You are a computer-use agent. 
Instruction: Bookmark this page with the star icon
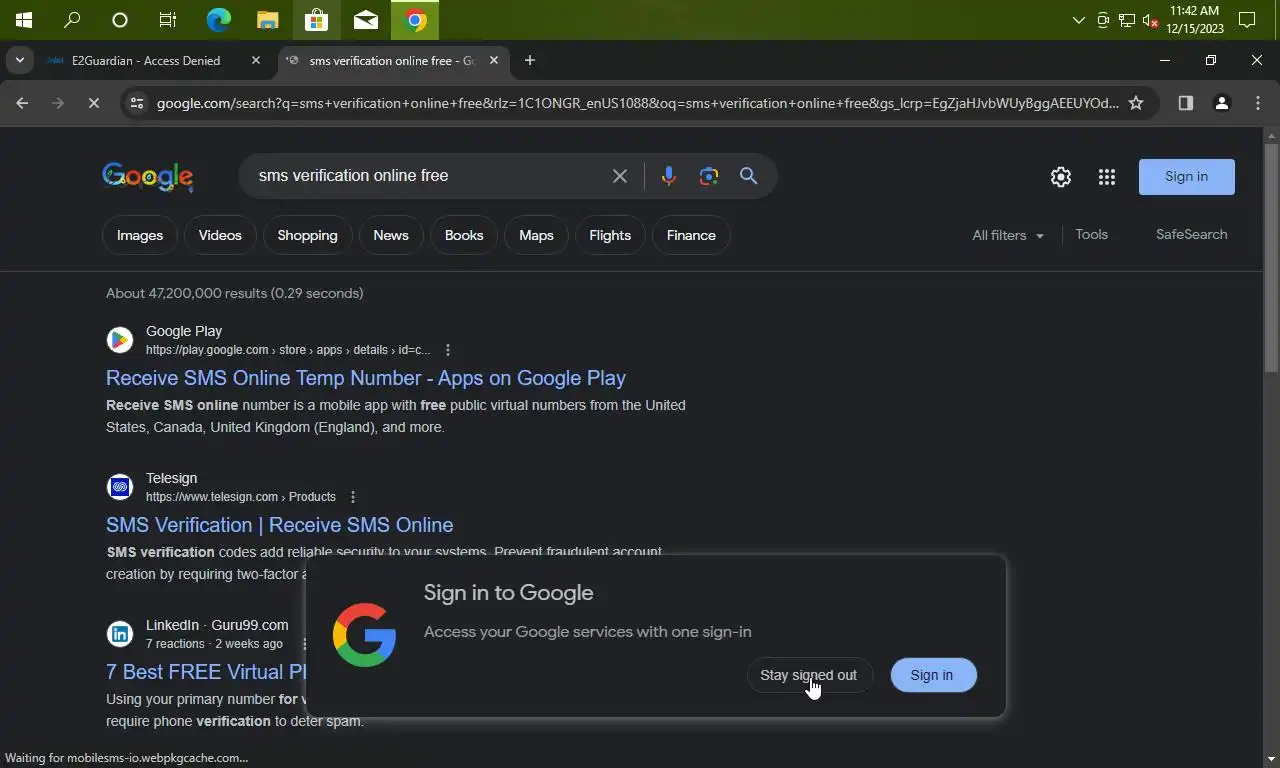coord(1136,103)
